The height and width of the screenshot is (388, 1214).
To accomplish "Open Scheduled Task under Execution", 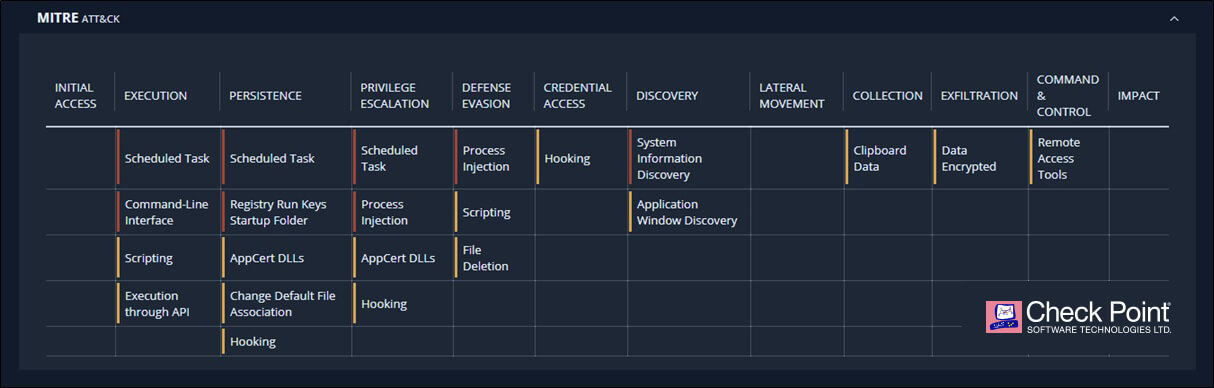I will pos(168,158).
